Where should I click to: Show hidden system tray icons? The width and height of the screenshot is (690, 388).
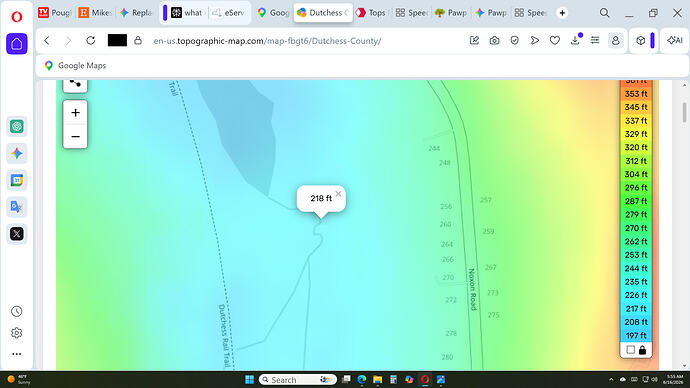(x=611, y=379)
